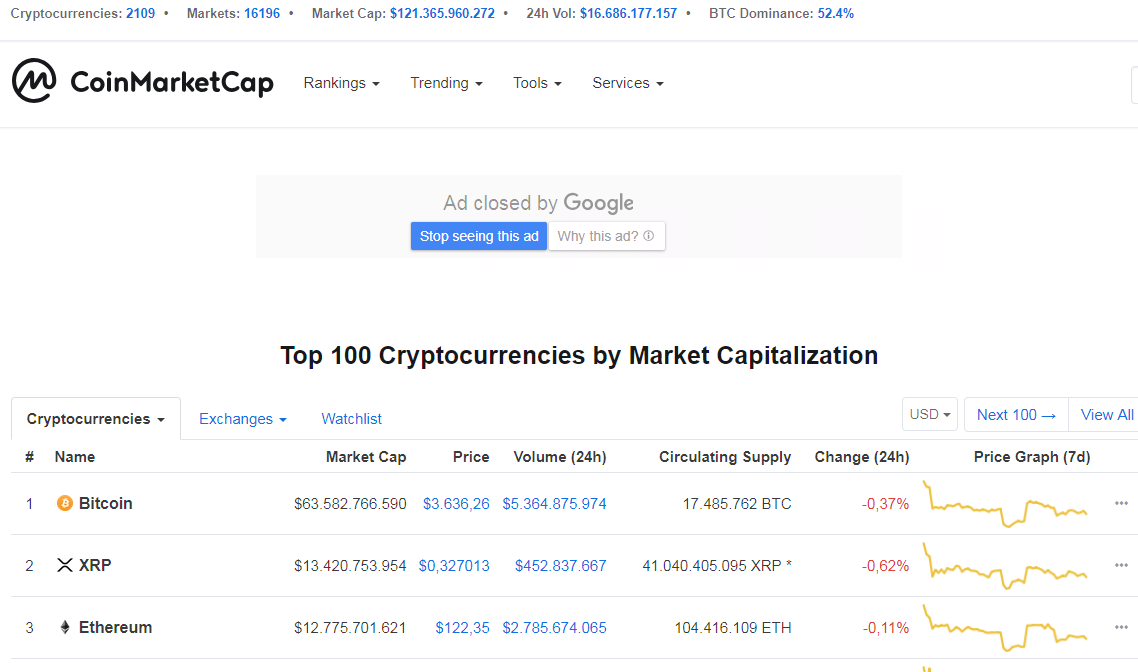Click the Bitcoin coin icon
Image resolution: width=1138 pixels, height=672 pixels.
(65, 503)
